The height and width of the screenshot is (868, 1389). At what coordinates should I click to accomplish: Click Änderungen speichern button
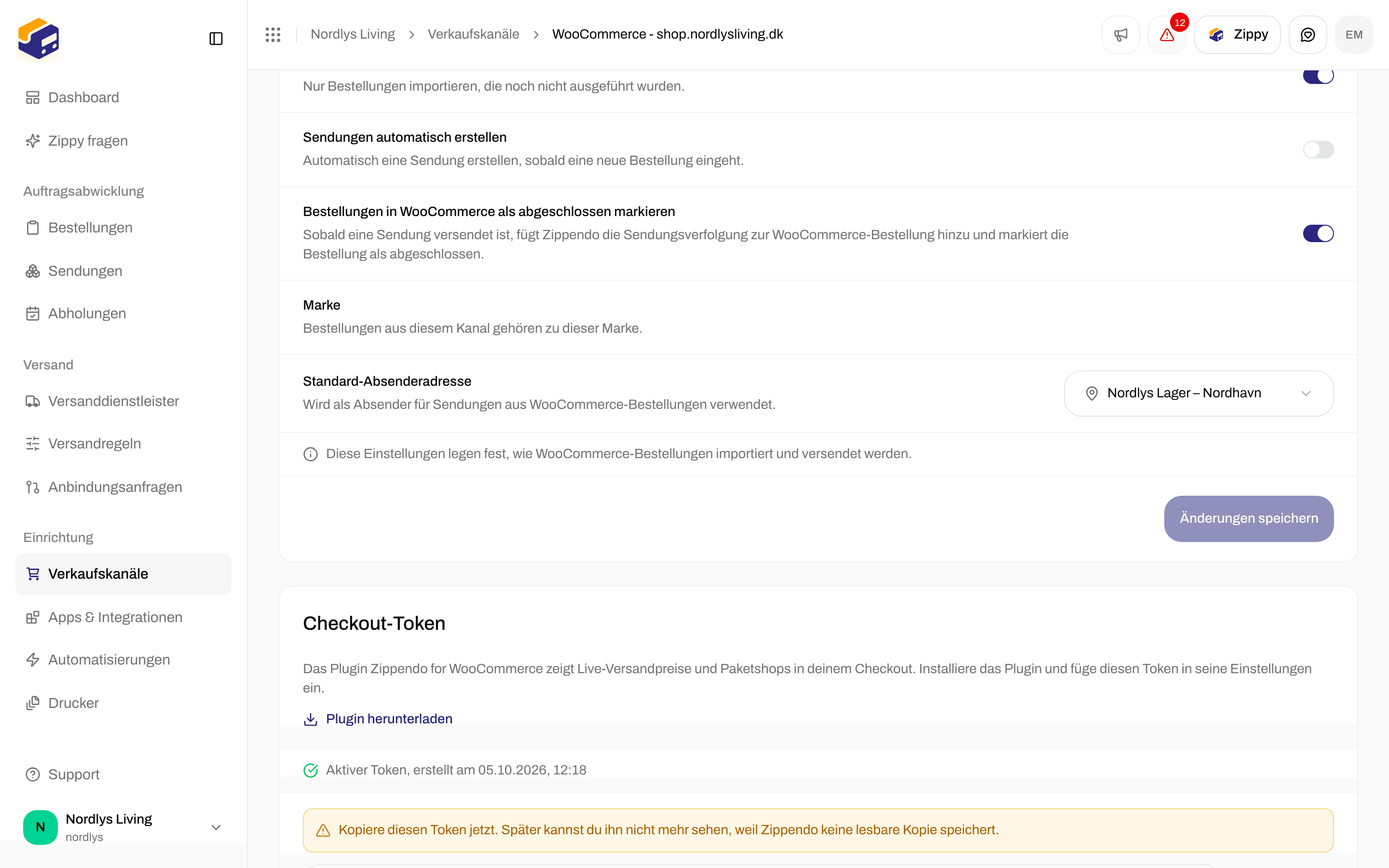click(1248, 518)
